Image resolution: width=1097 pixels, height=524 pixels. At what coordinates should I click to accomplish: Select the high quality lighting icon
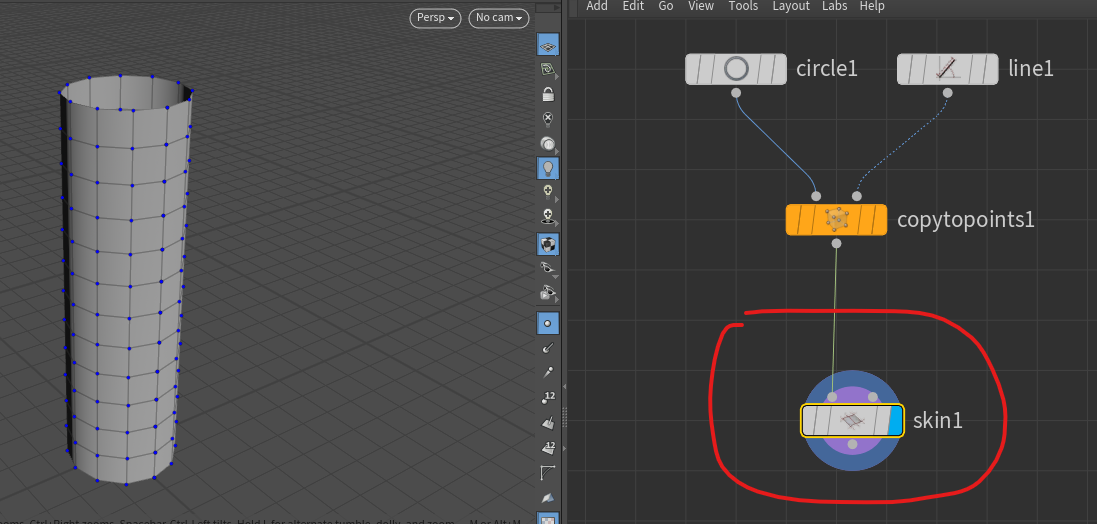coord(548,192)
